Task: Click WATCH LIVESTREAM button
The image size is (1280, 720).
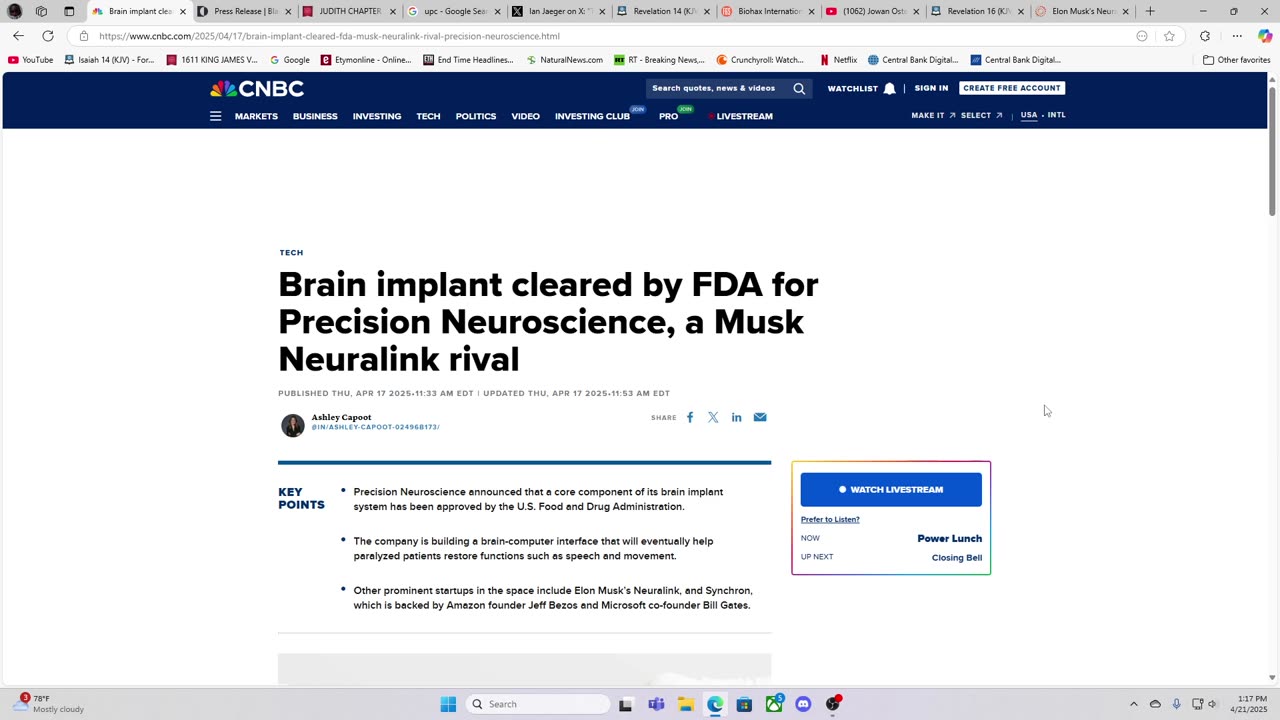Action: click(x=891, y=490)
